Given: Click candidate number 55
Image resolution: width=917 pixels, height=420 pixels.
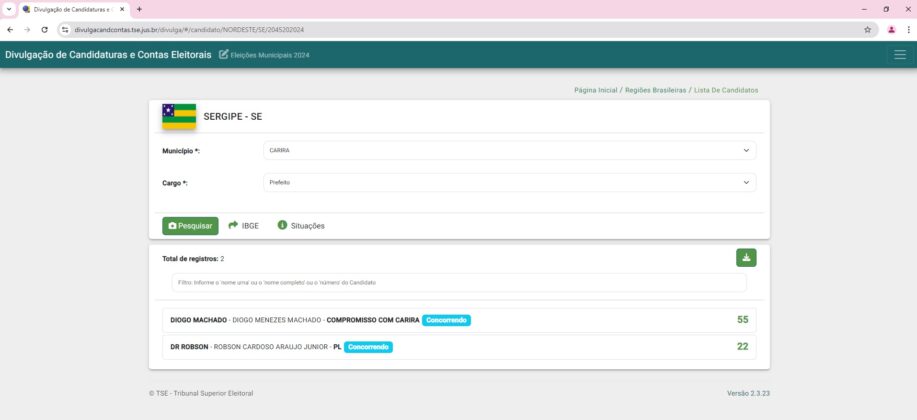Looking at the screenshot, I should tap(743, 320).
